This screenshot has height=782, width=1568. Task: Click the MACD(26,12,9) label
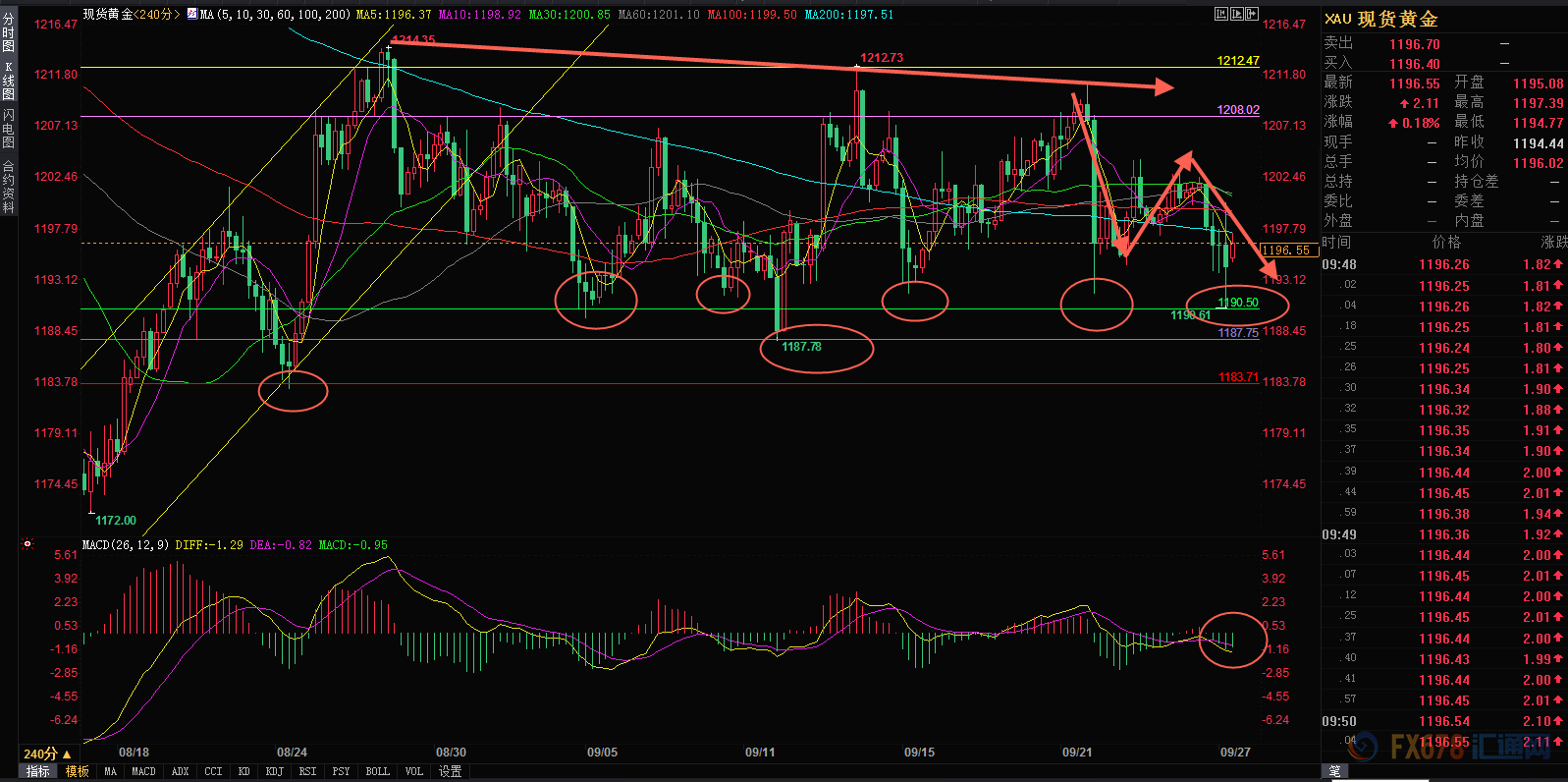click(126, 544)
